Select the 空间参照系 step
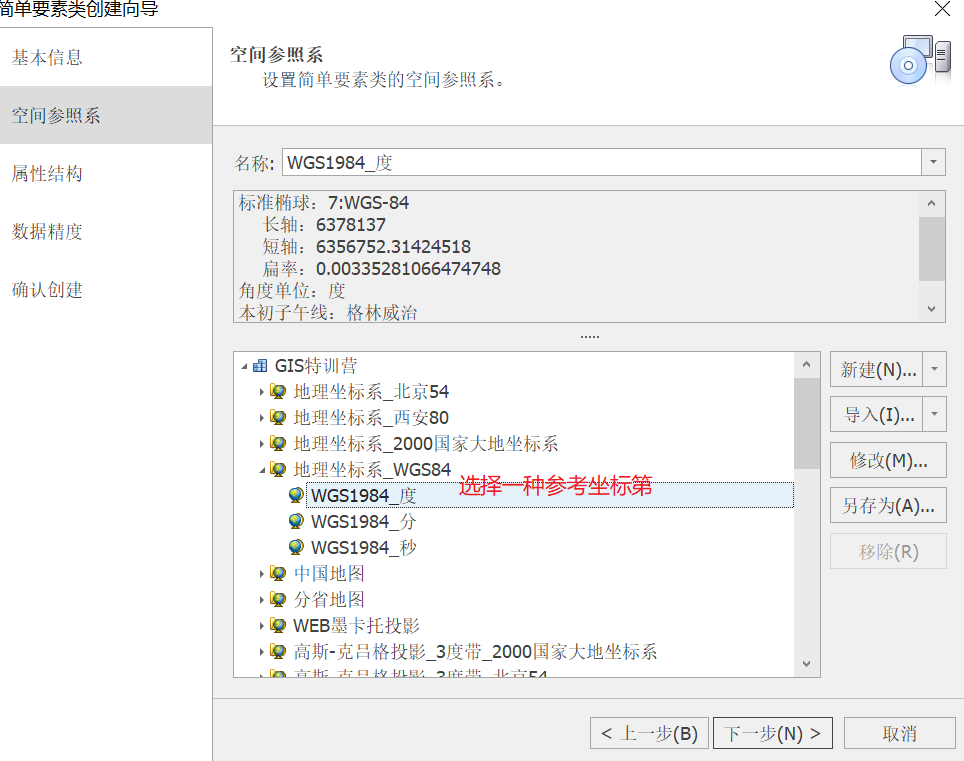This screenshot has width=964, height=761. point(106,115)
